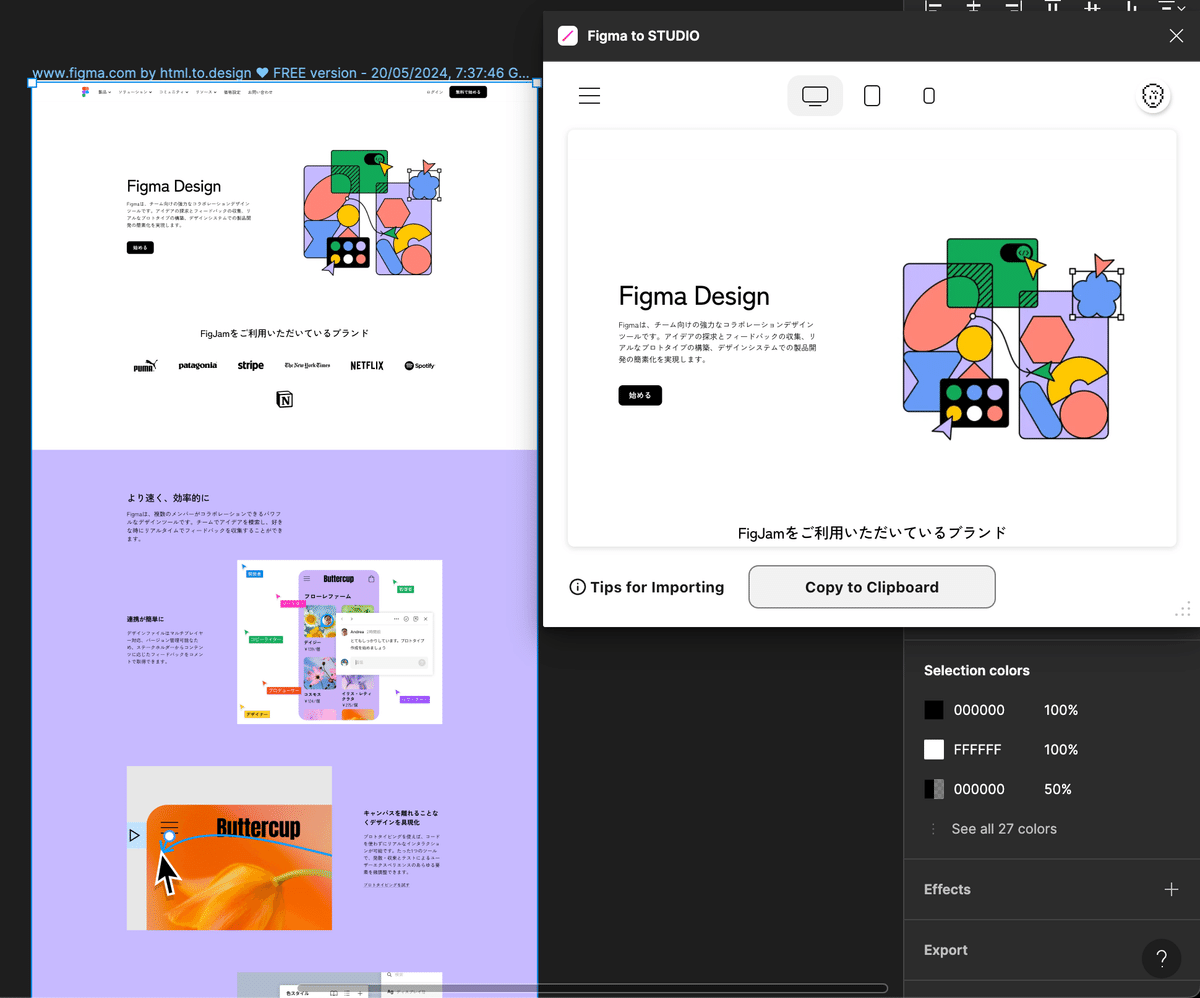The height and width of the screenshot is (998, 1200).
Task: Select the frame title www.figma.com by html.to.design
Action: point(281,73)
